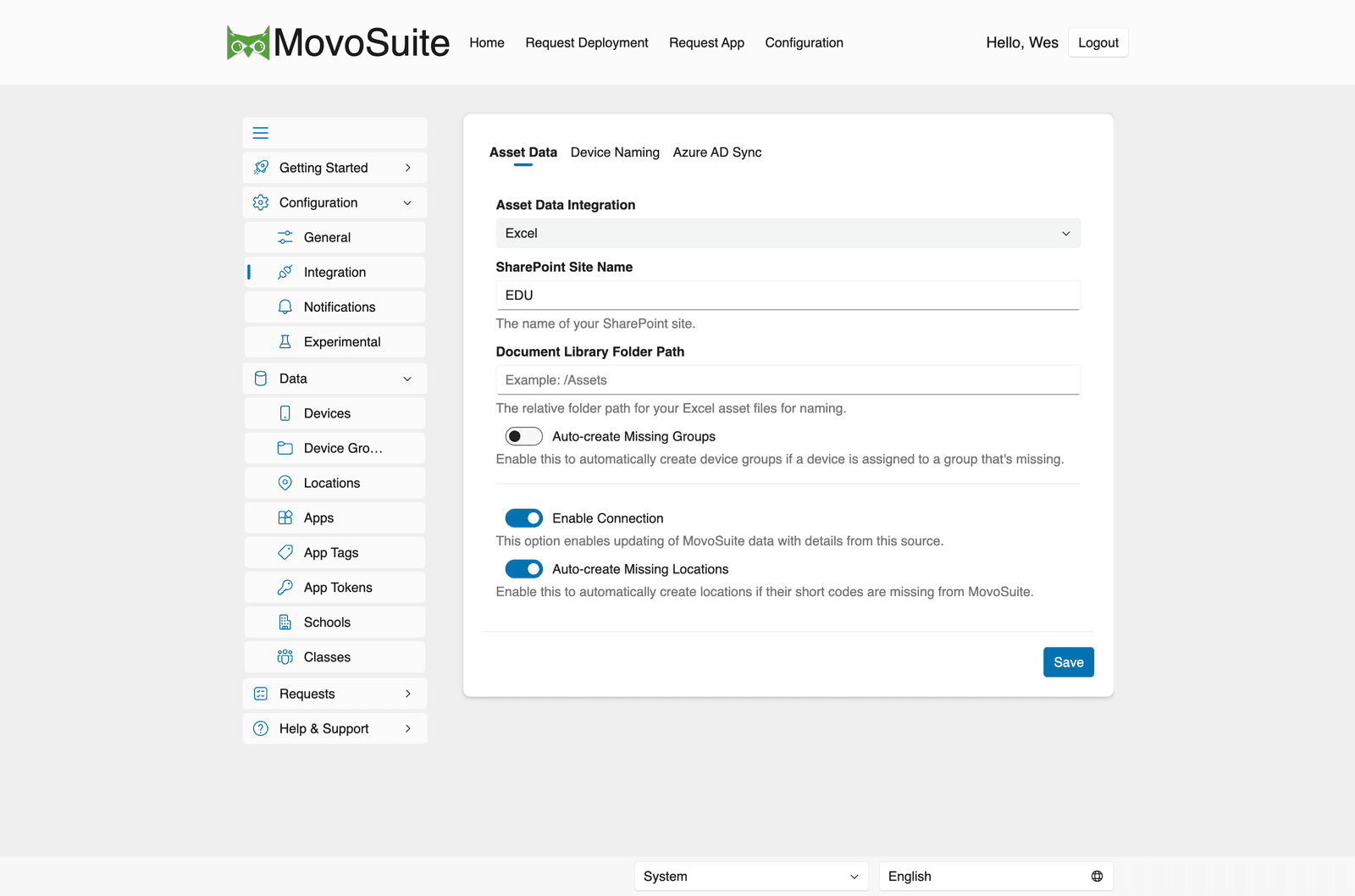This screenshot has height=896, width=1355.
Task: Enable Auto-create Missing Groups toggle
Action: [x=524, y=436]
